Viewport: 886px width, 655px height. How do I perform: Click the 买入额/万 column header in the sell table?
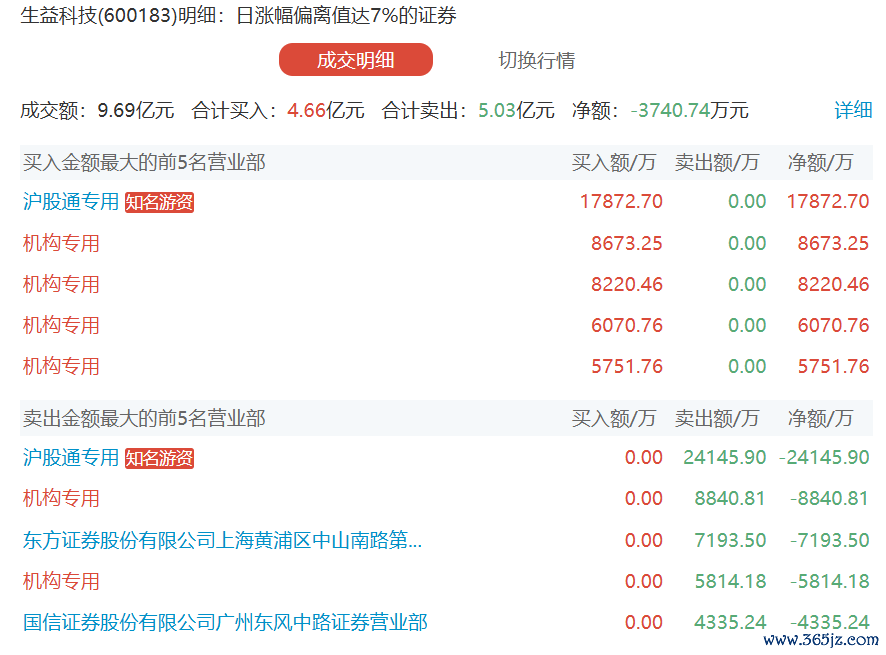point(613,418)
